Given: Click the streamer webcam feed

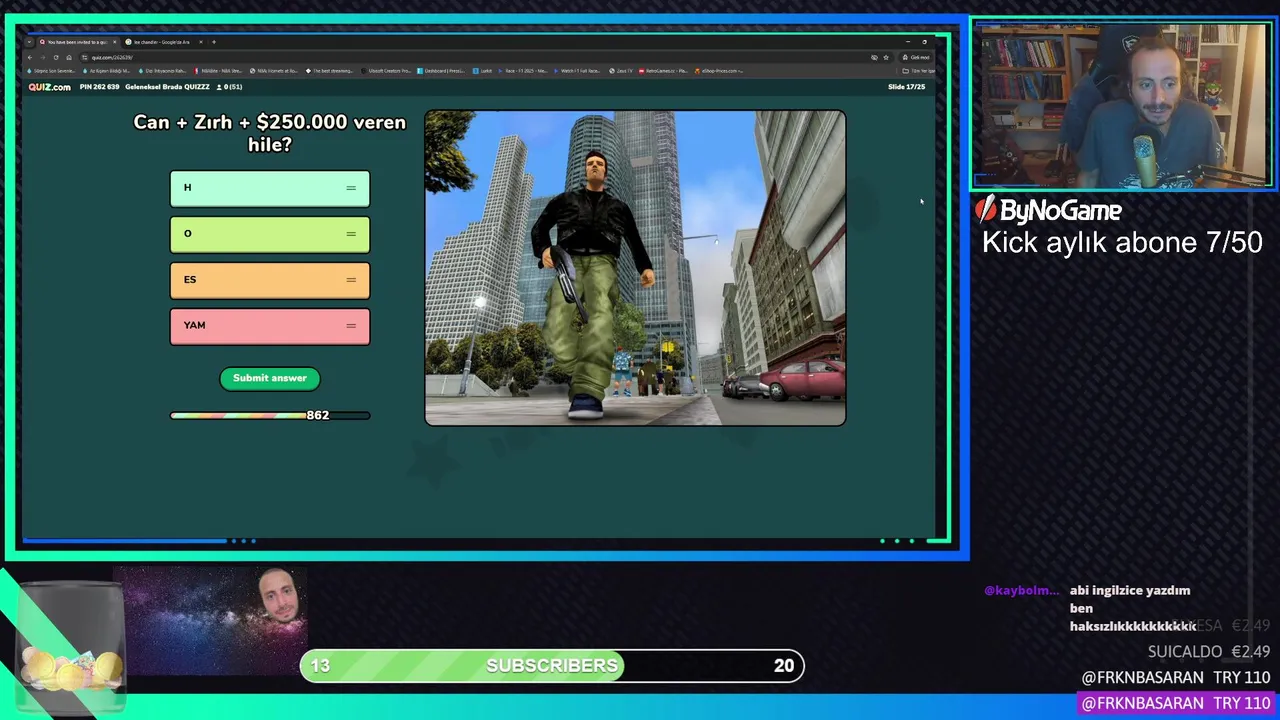Looking at the screenshot, I should click(x=1122, y=104).
